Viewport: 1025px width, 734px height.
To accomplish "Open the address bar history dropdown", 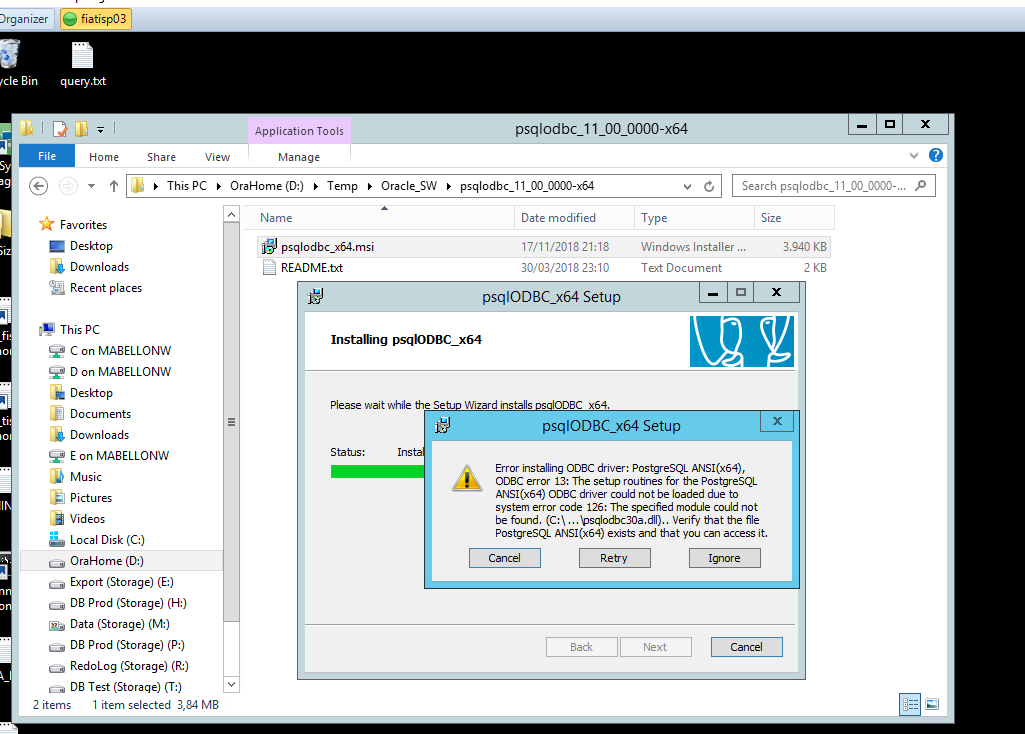I will [686, 186].
